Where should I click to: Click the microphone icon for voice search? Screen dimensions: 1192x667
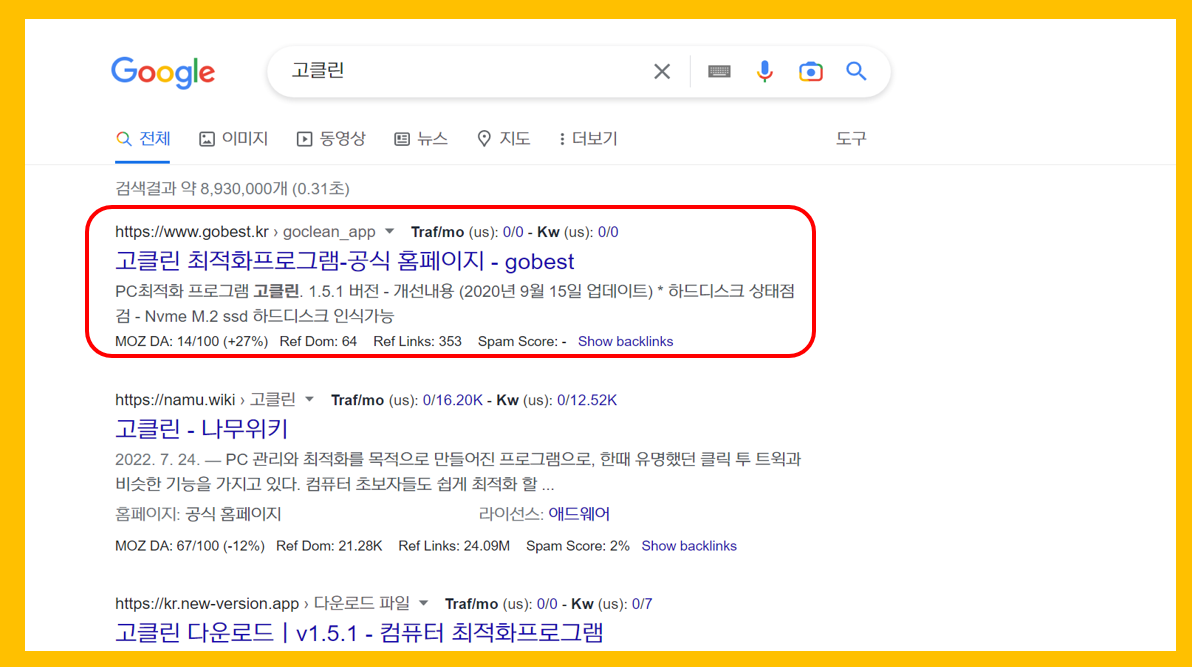tap(764, 71)
